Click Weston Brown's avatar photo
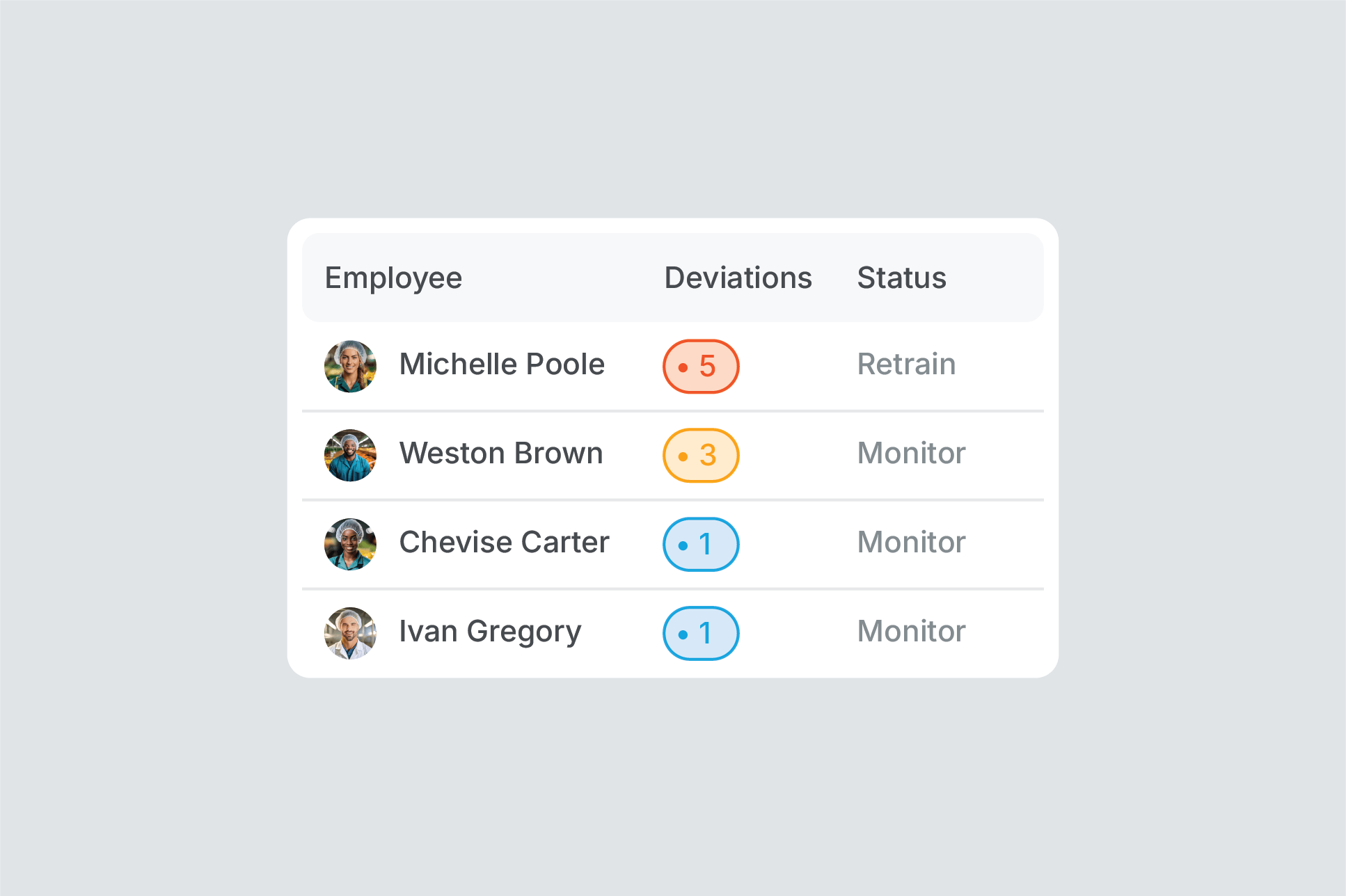Viewport: 1346px width, 896px height. click(350, 455)
